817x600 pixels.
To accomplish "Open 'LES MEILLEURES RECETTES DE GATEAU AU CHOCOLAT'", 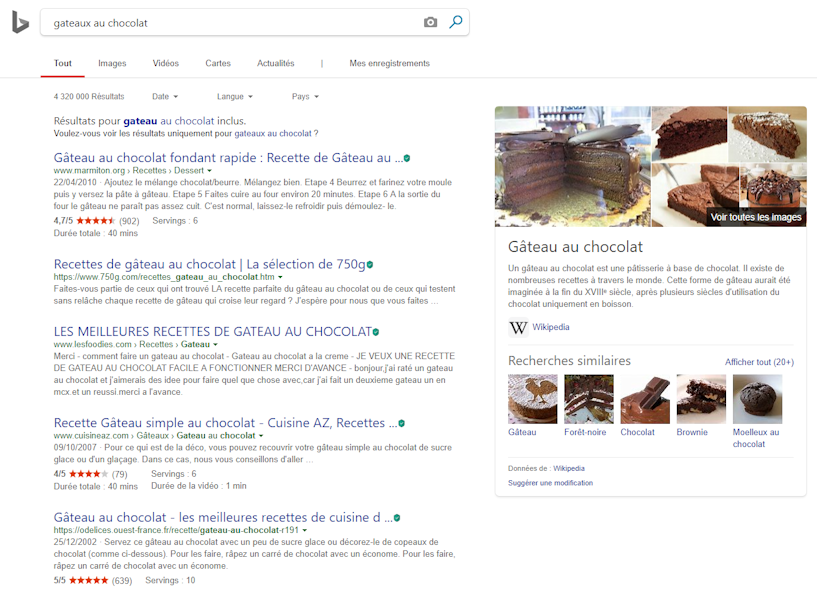I will coord(213,331).
